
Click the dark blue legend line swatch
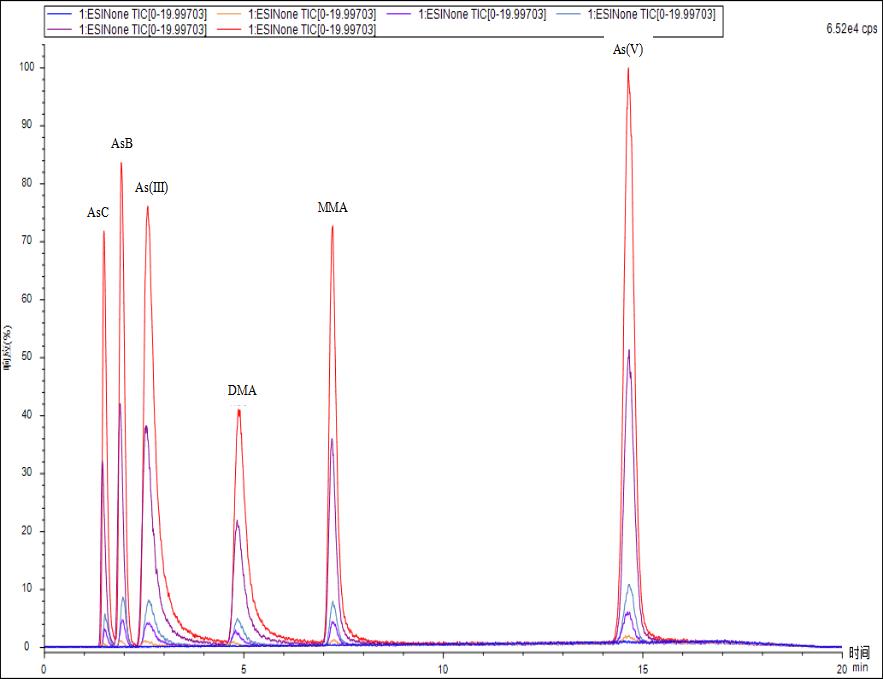(60, 15)
